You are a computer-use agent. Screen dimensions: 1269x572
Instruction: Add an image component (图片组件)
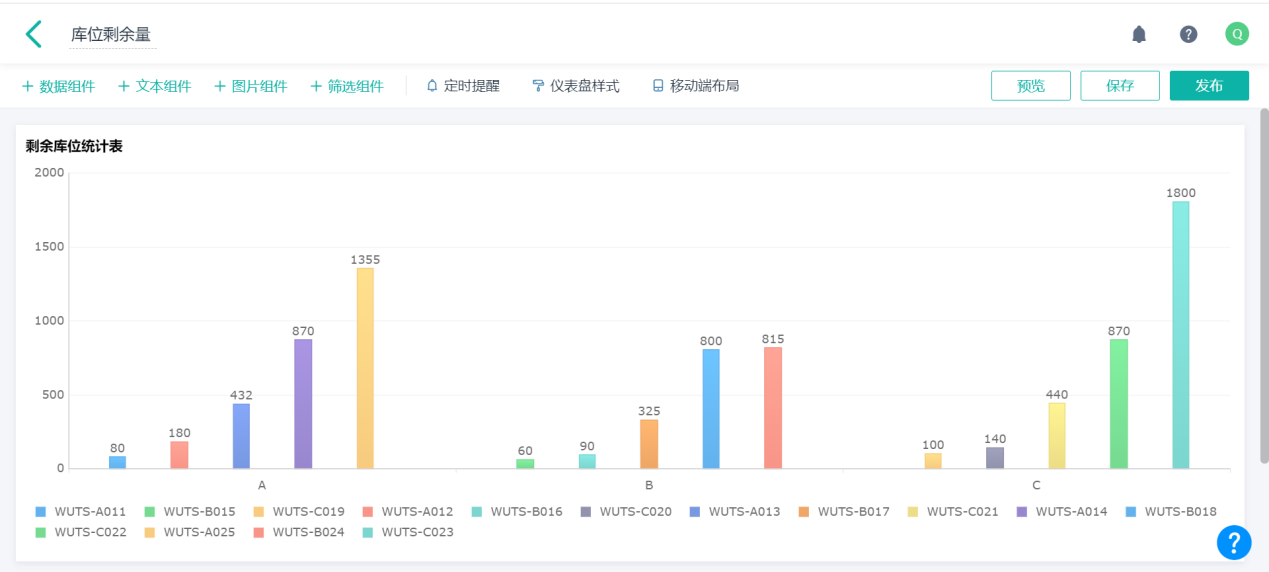(x=250, y=86)
